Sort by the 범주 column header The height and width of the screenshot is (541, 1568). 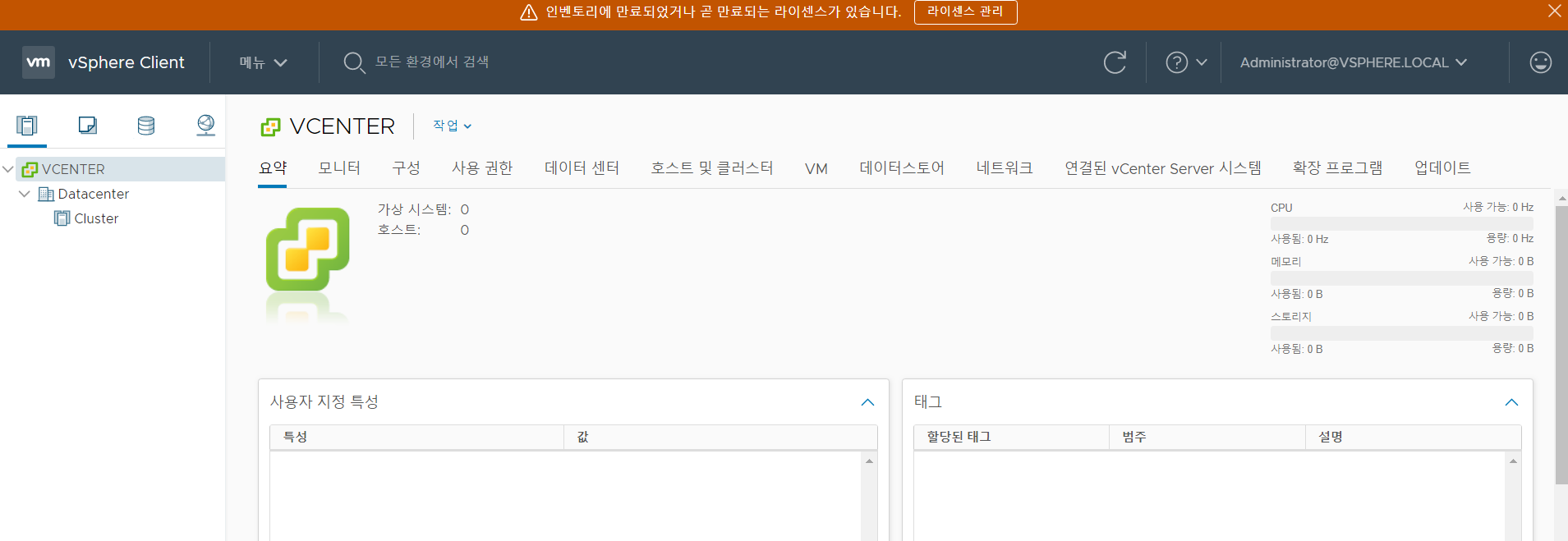1207,437
